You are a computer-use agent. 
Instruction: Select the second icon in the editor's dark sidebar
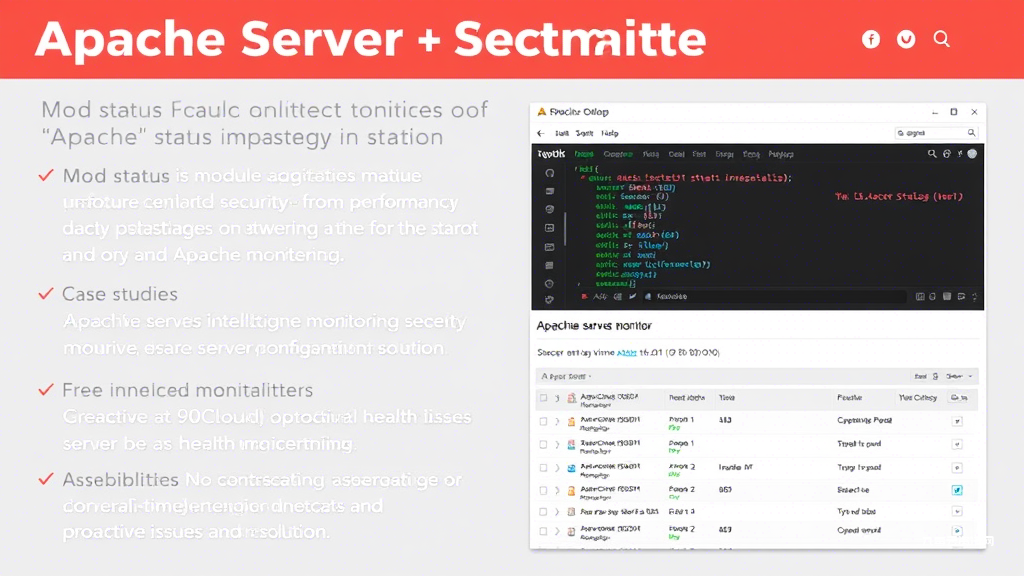(x=549, y=191)
